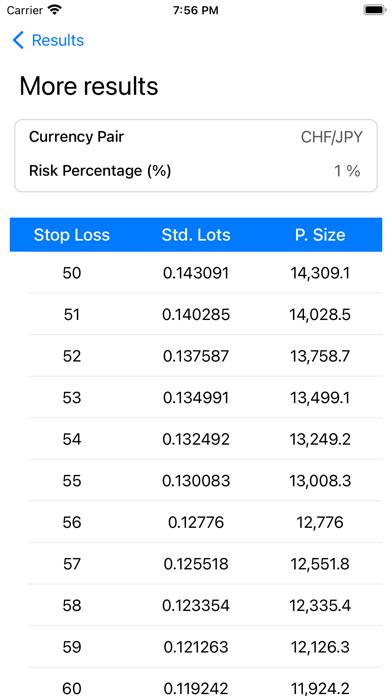Select stop loss value 52
The image size is (392, 696).
tap(71, 356)
